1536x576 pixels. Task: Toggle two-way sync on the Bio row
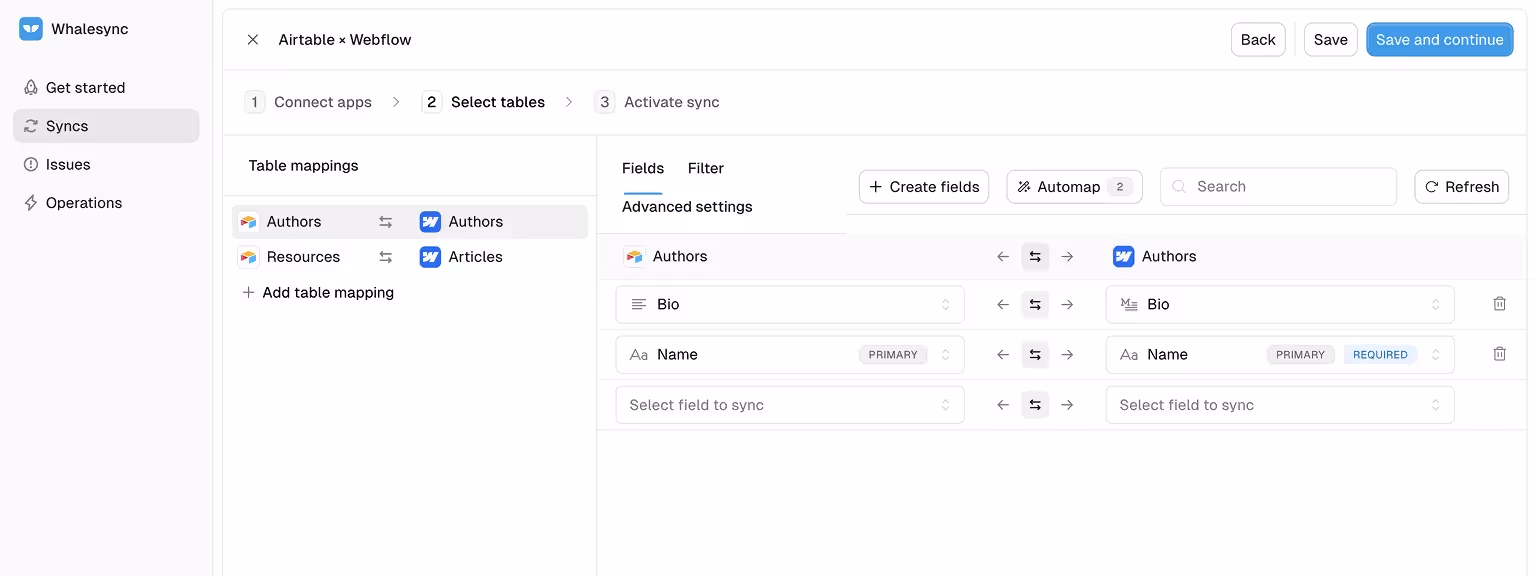point(1035,304)
